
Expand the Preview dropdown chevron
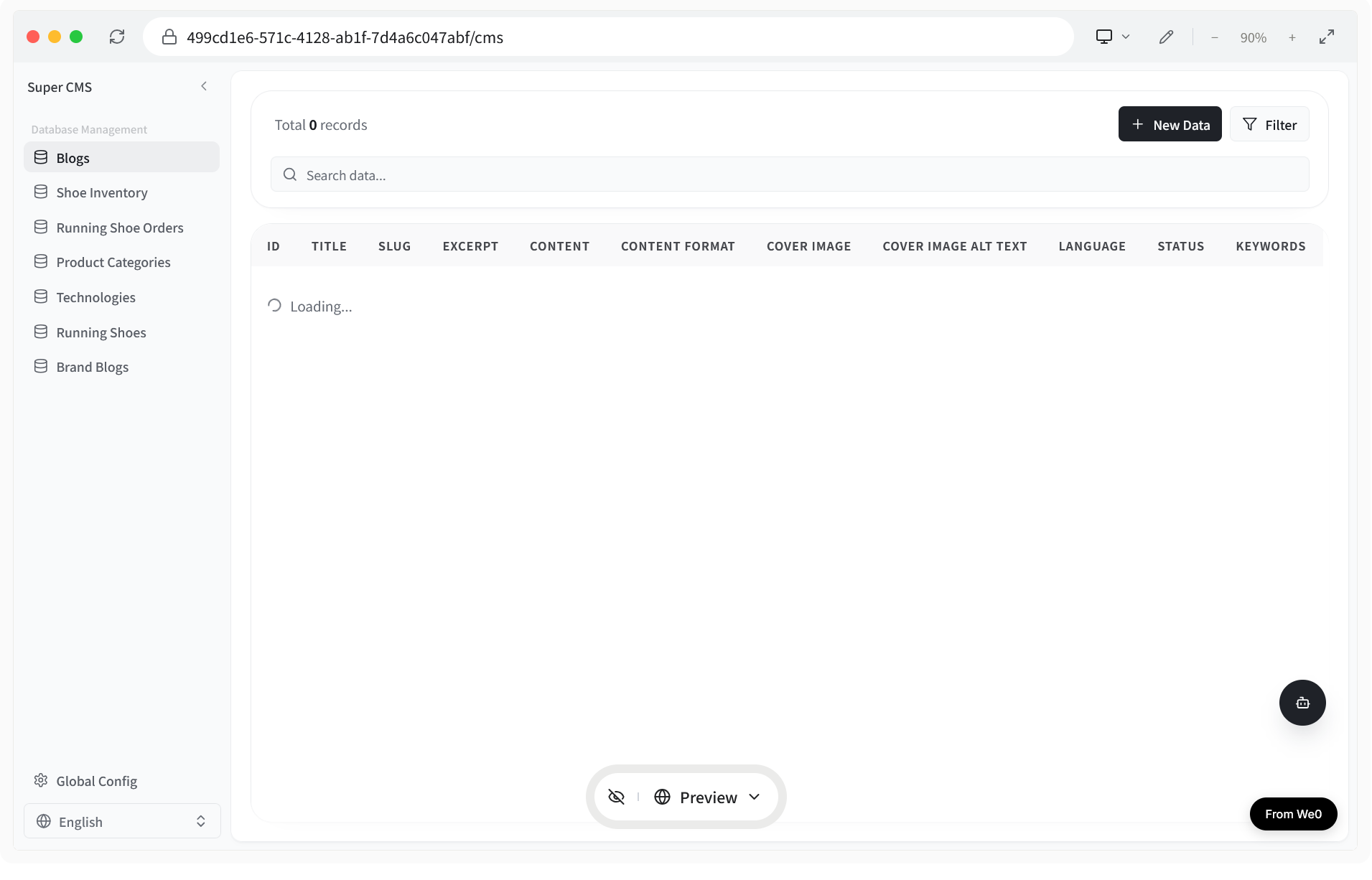(754, 797)
